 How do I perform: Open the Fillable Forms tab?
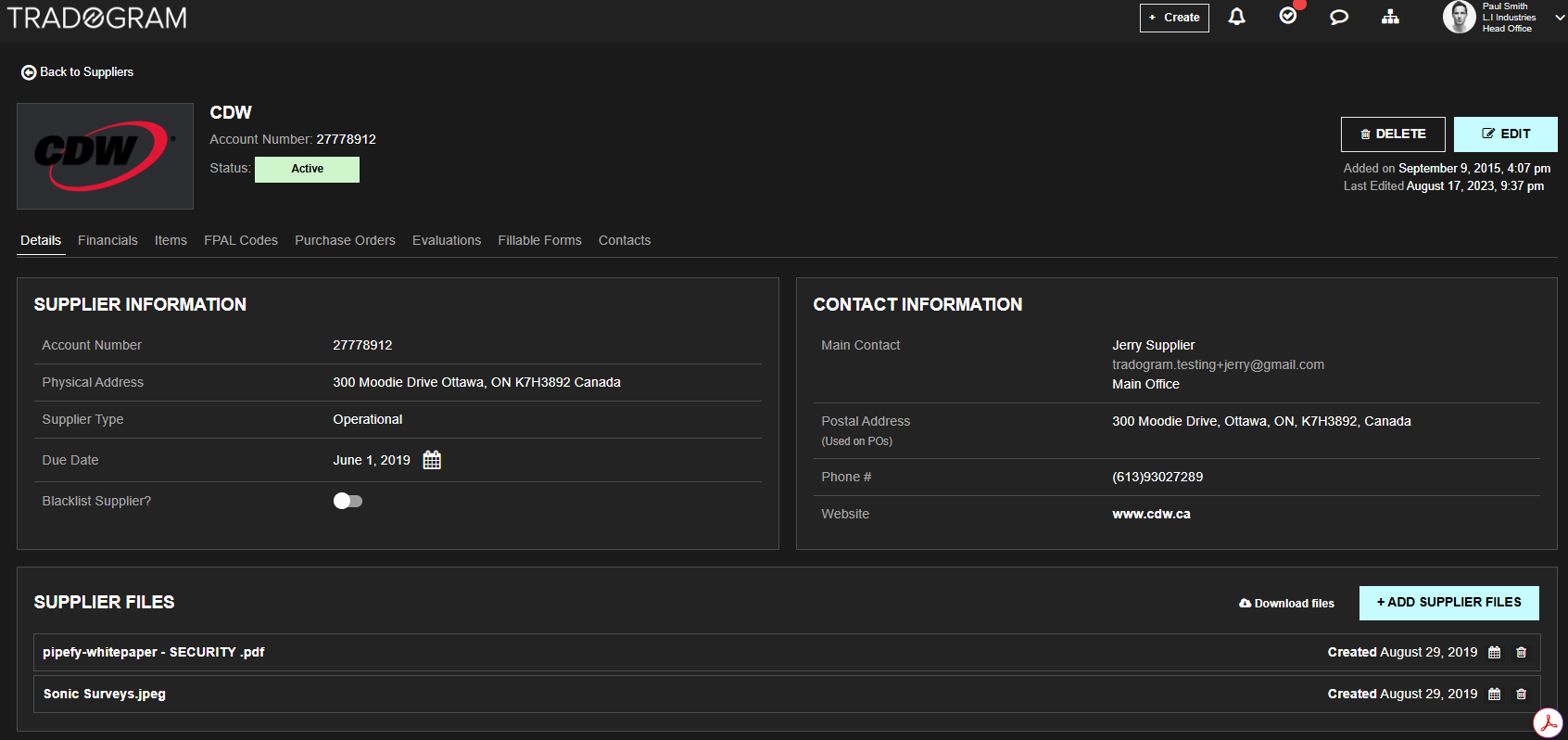click(x=539, y=240)
